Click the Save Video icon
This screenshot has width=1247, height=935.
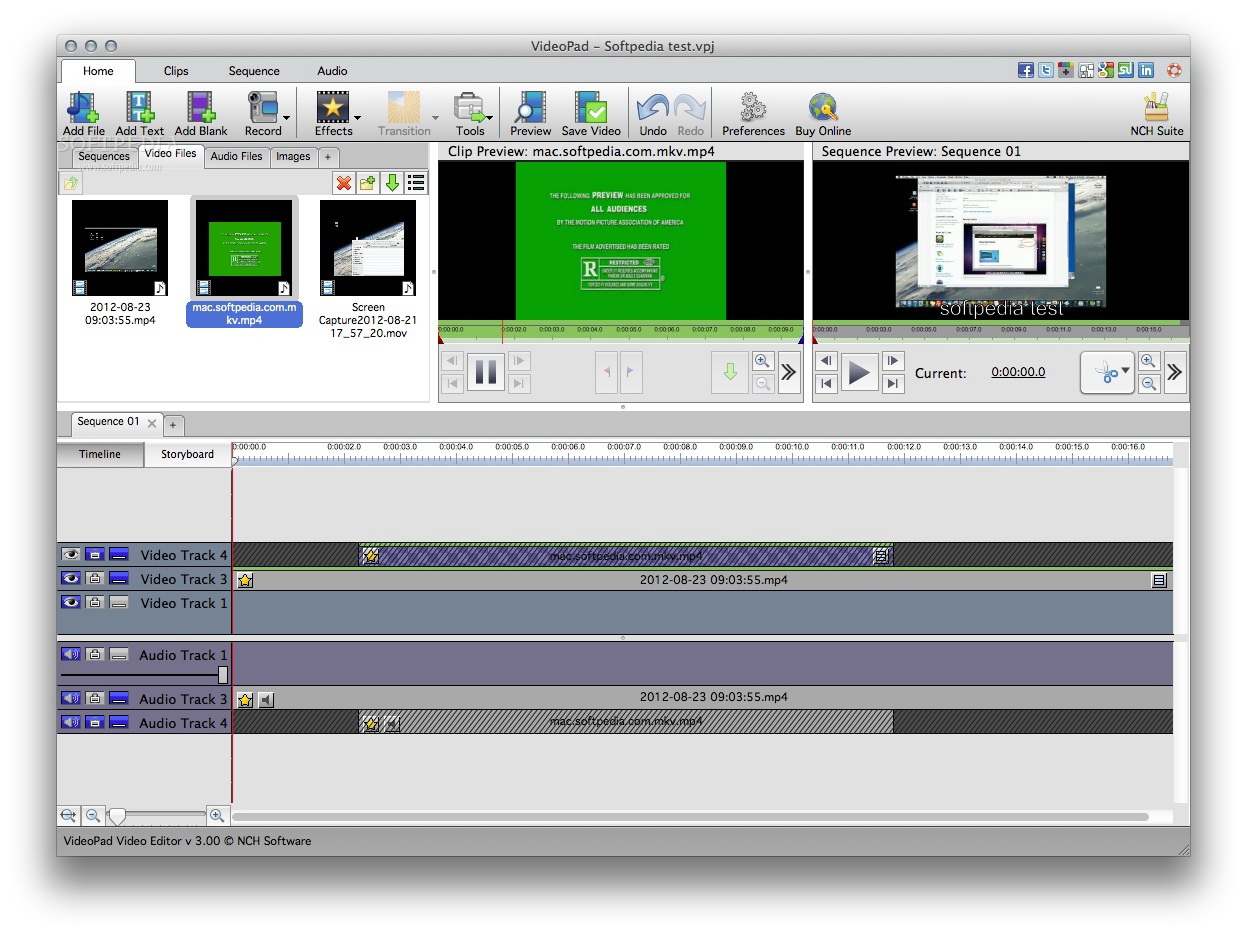click(590, 107)
